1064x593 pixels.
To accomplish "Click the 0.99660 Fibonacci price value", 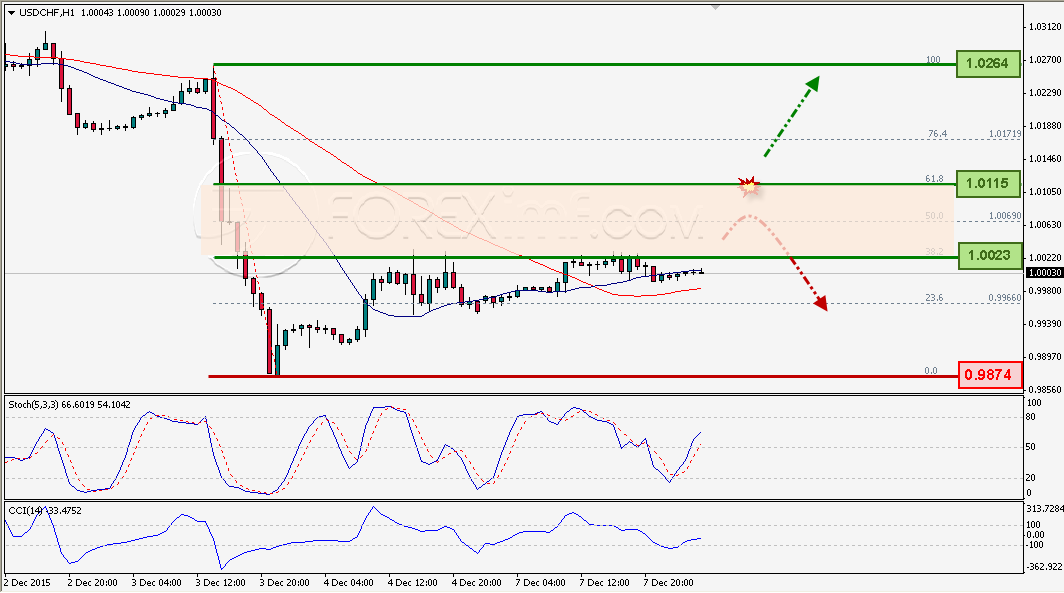I will (x=1005, y=298).
